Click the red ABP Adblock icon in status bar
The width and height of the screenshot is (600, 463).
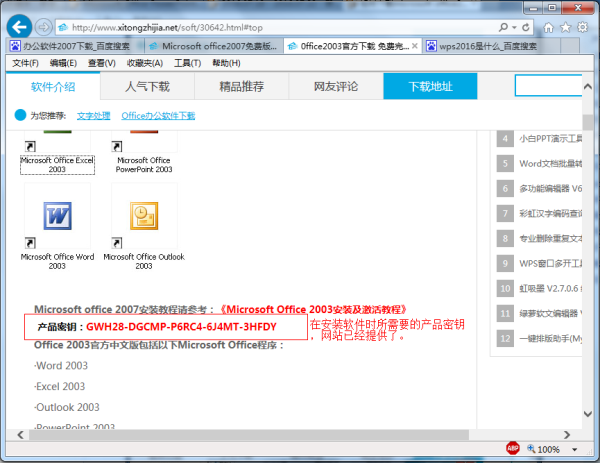[x=512, y=448]
